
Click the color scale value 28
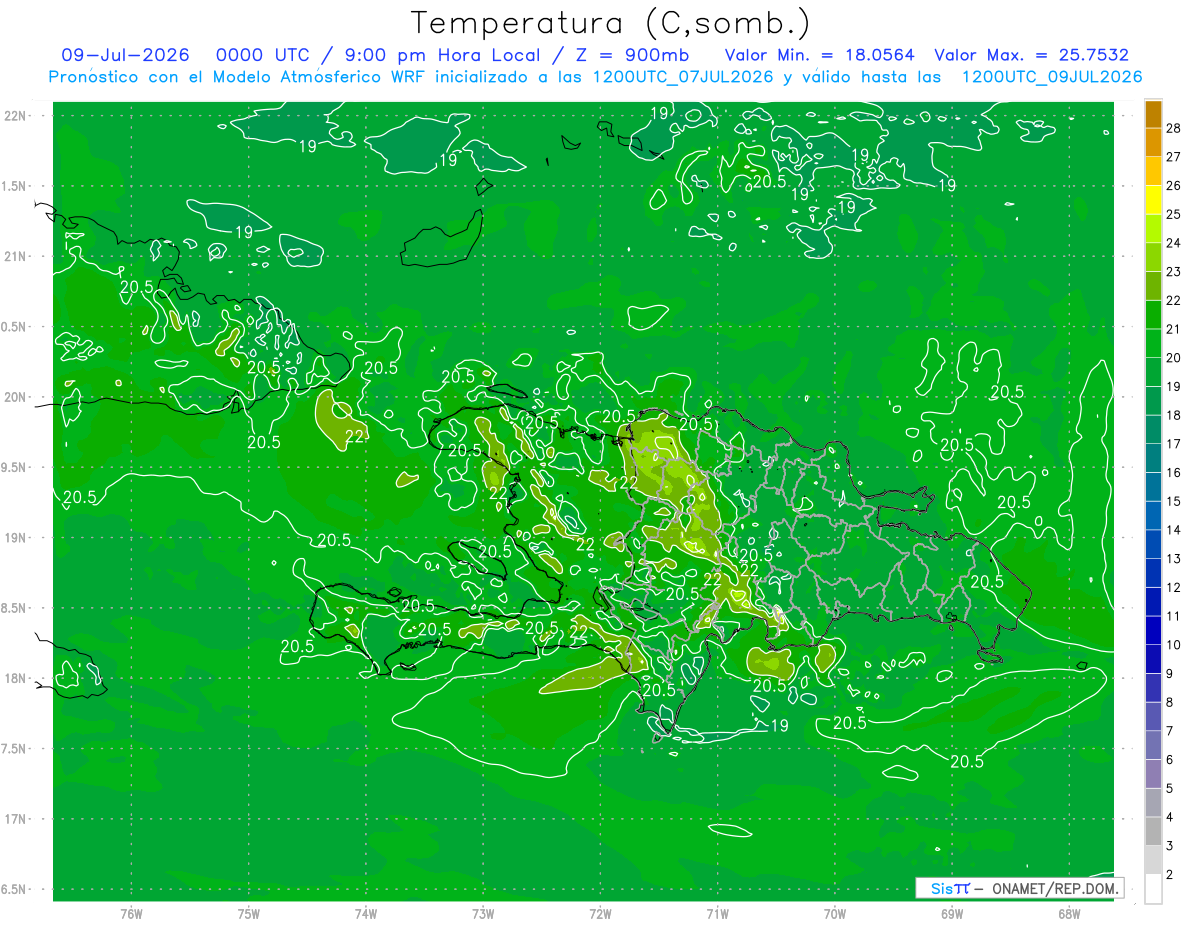(x=1174, y=127)
